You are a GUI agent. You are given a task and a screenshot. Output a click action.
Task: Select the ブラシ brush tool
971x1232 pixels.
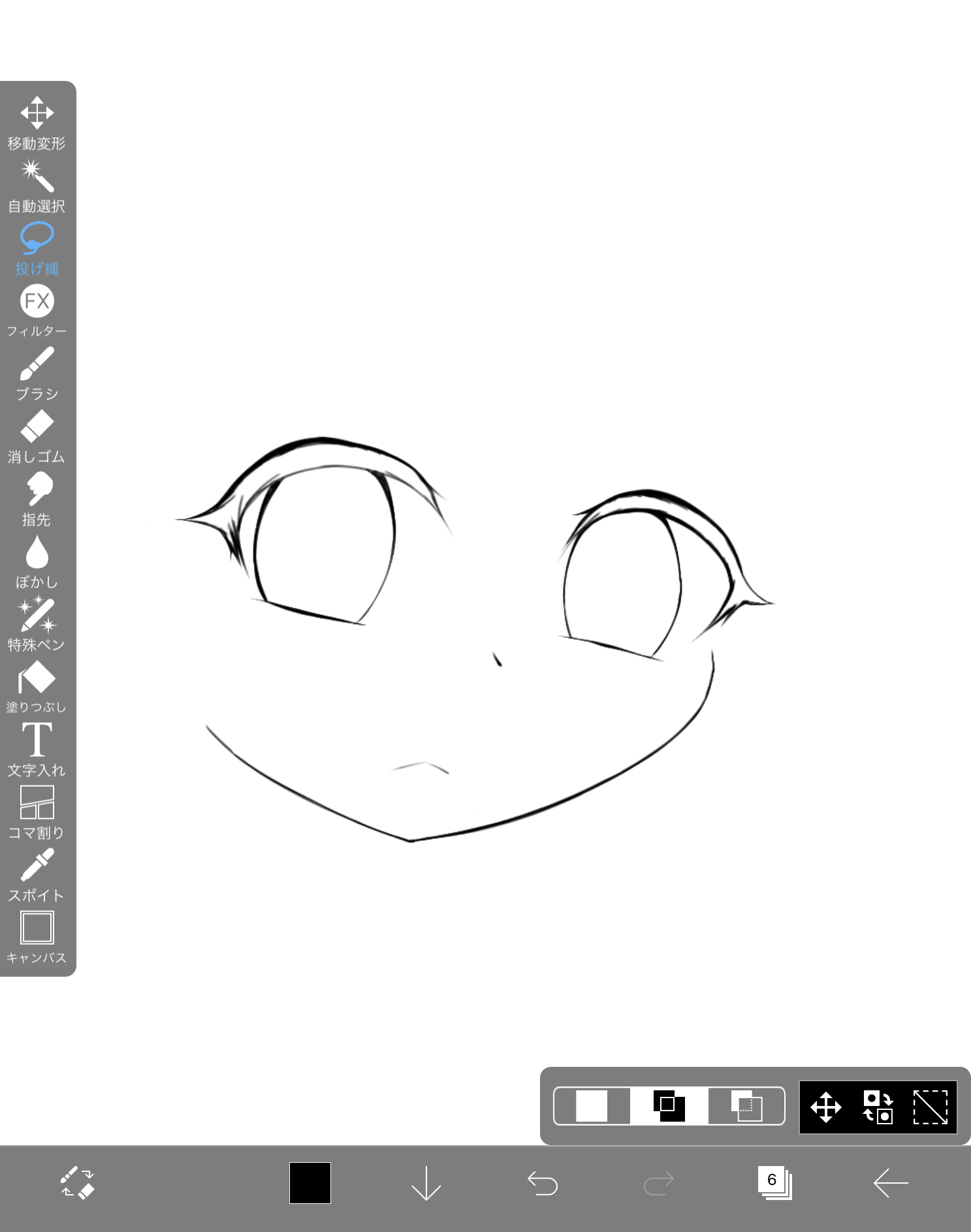pyautogui.click(x=37, y=374)
